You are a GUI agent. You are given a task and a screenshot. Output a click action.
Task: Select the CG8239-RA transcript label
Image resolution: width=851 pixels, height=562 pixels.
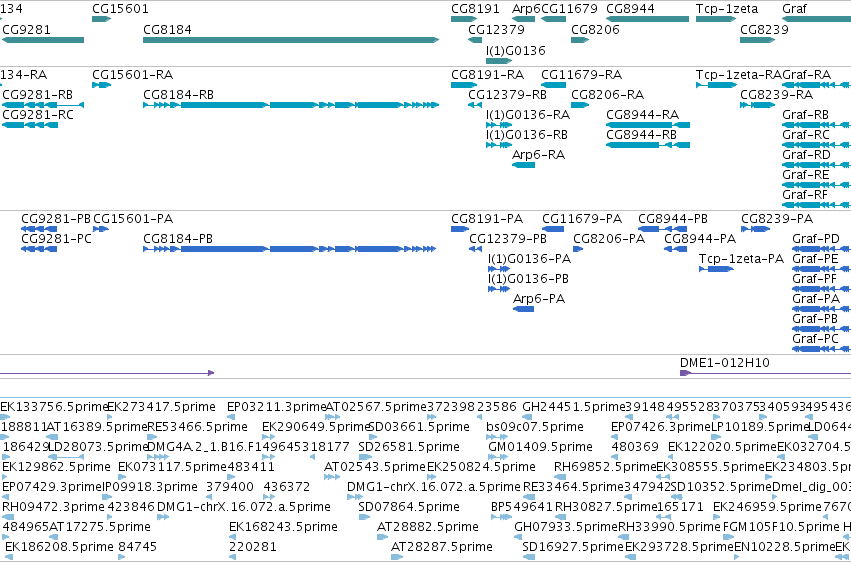(777, 95)
